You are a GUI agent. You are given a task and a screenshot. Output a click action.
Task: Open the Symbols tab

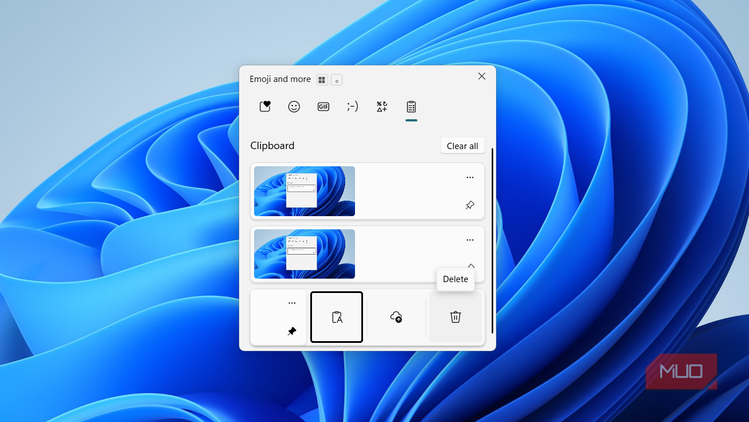coord(382,107)
